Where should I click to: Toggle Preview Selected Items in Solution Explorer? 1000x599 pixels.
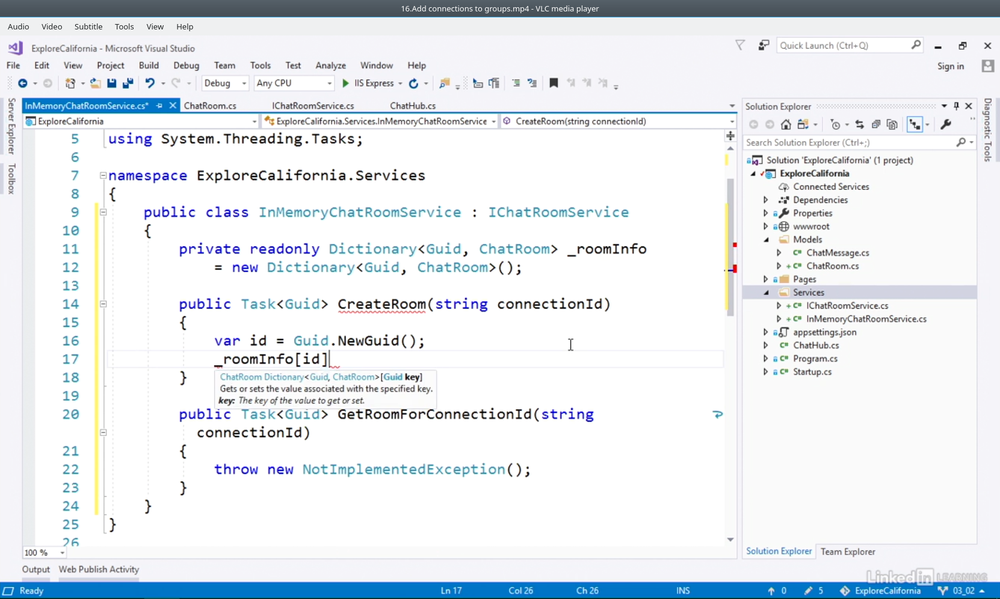[x=915, y=124]
